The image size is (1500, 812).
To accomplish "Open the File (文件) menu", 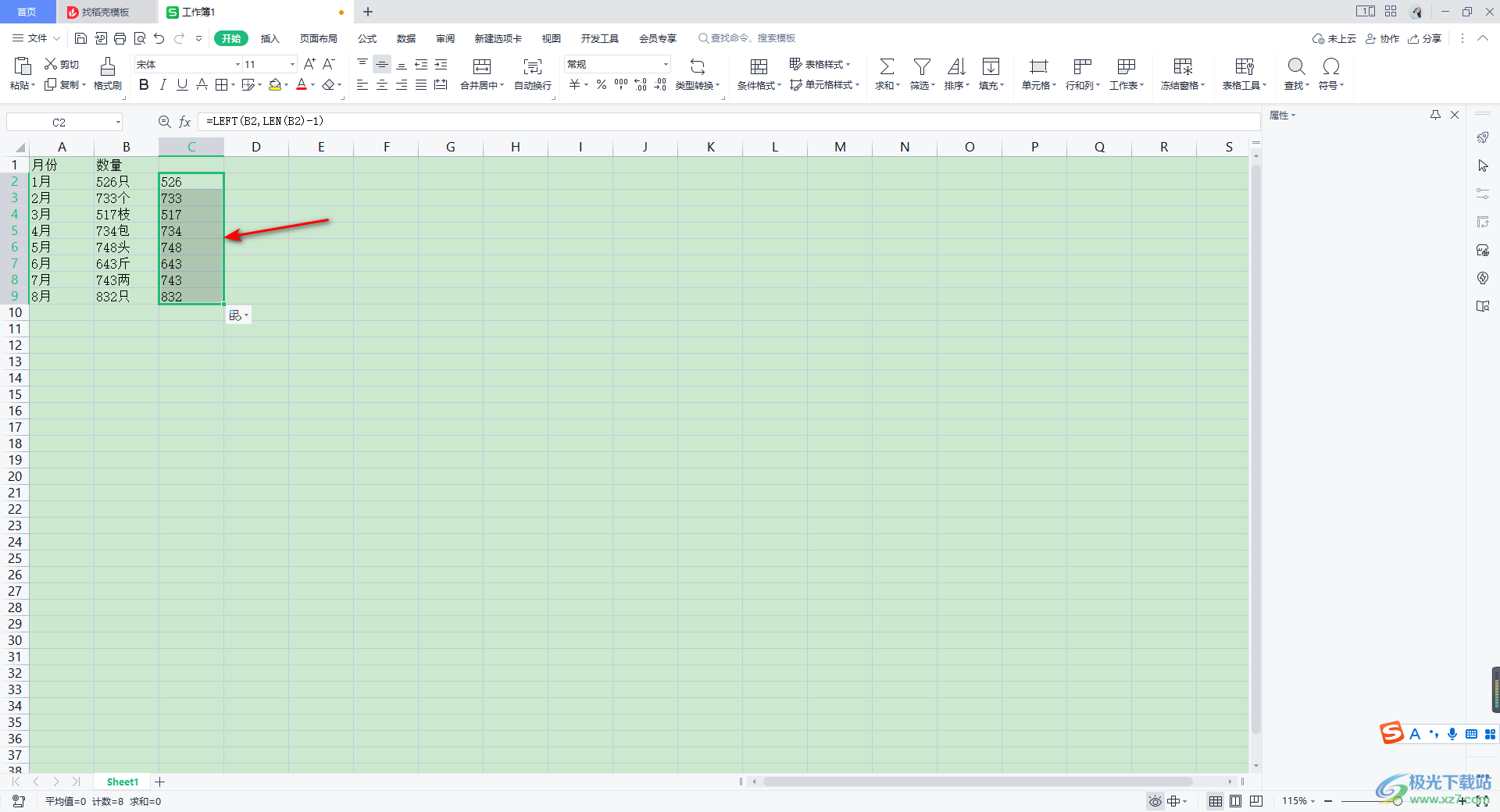I will [36, 38].
